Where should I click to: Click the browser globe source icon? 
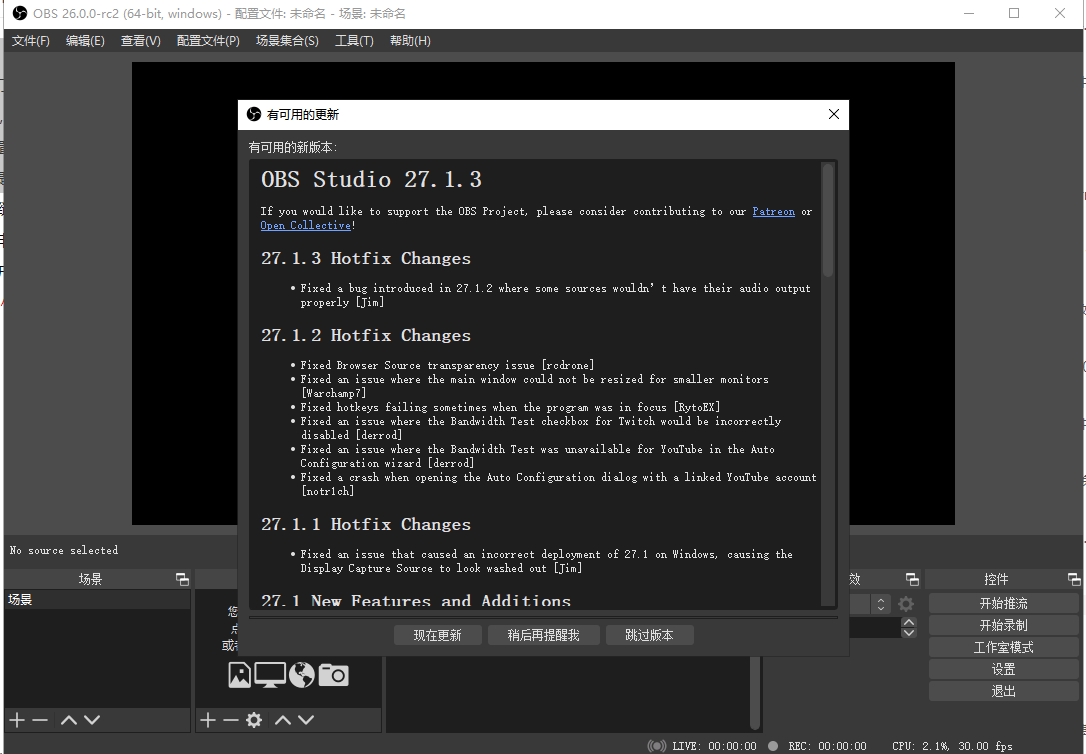[x=301, y=675]
